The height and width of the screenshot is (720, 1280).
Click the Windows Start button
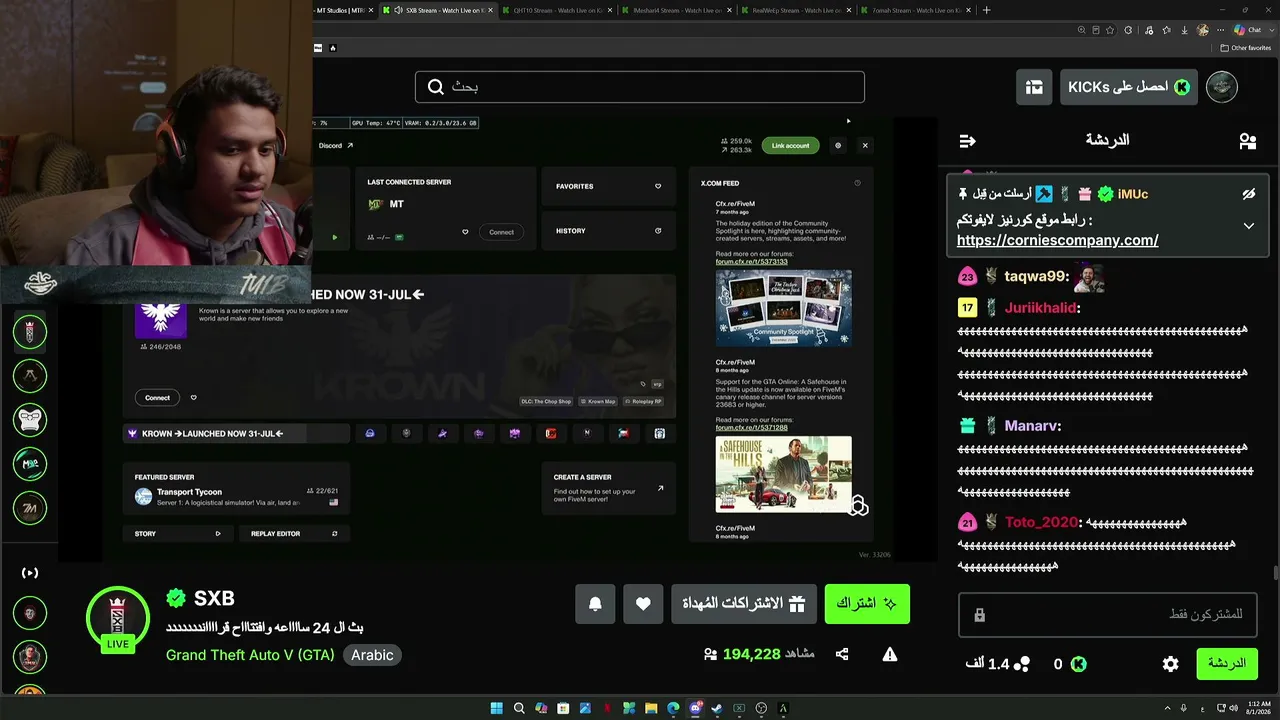(496, 709)
